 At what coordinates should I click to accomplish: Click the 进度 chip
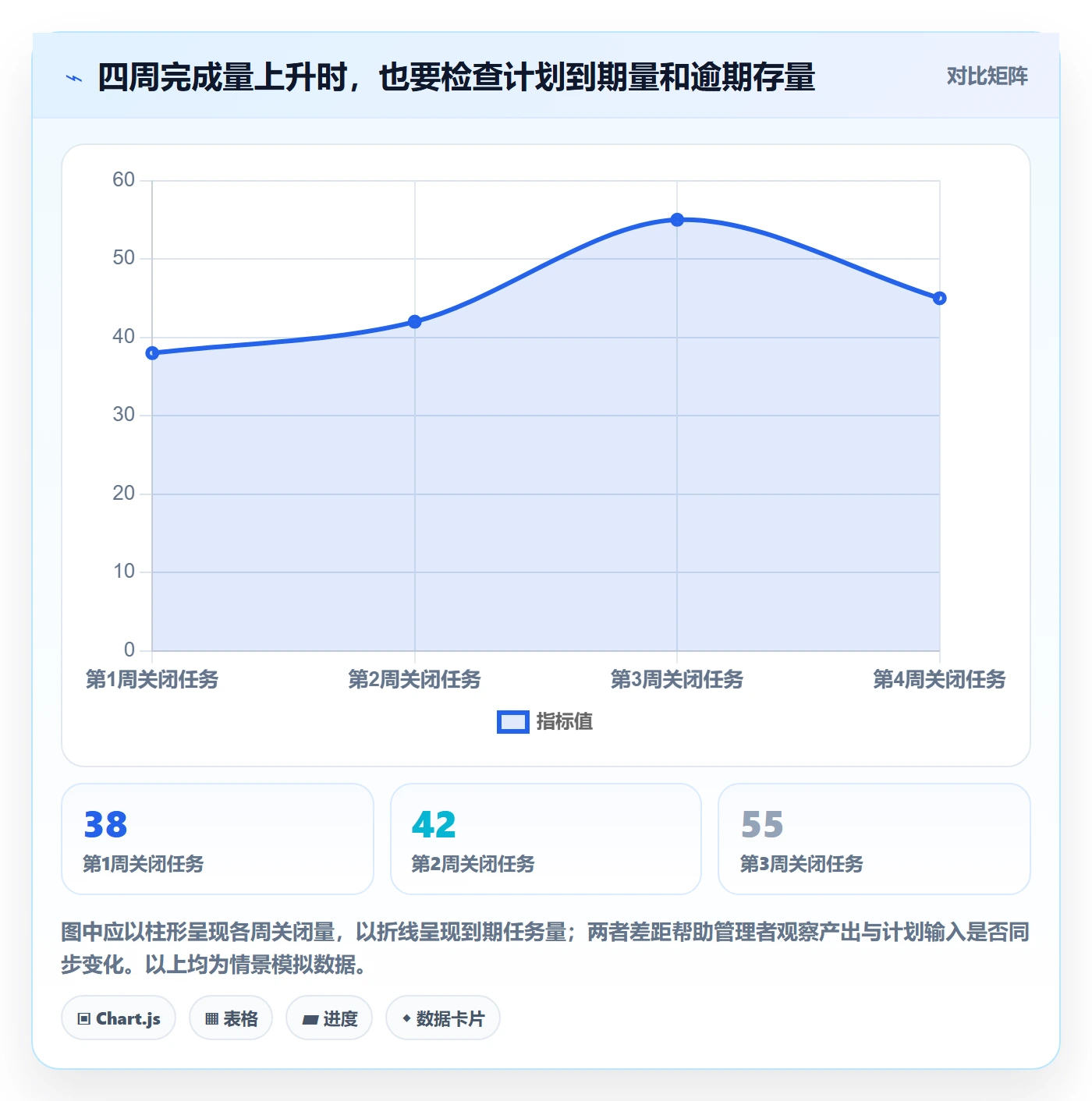point(329,1018)
